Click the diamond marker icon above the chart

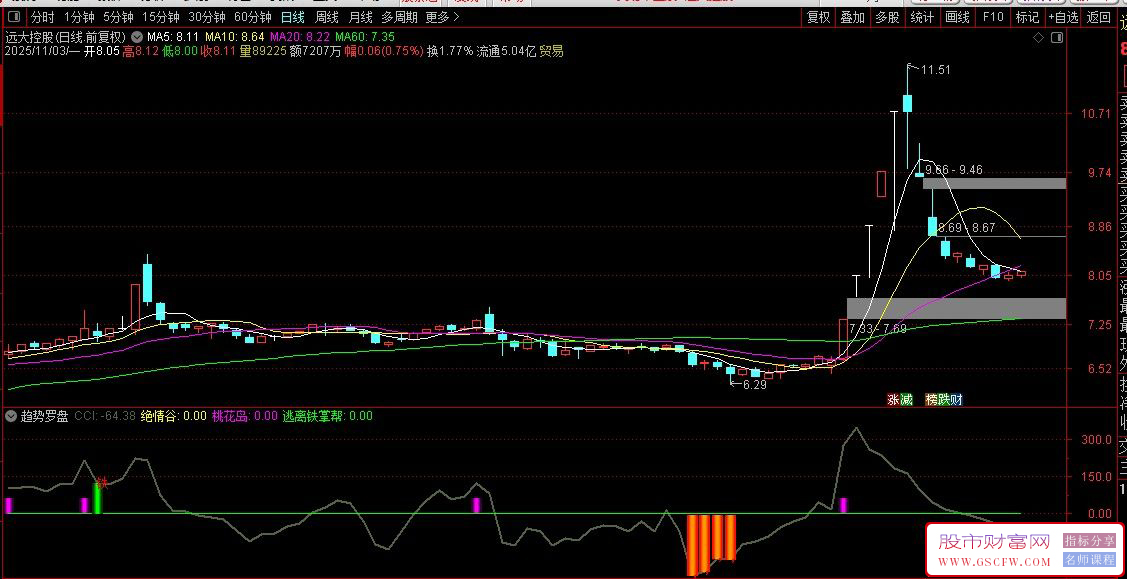click(1040, 36)
